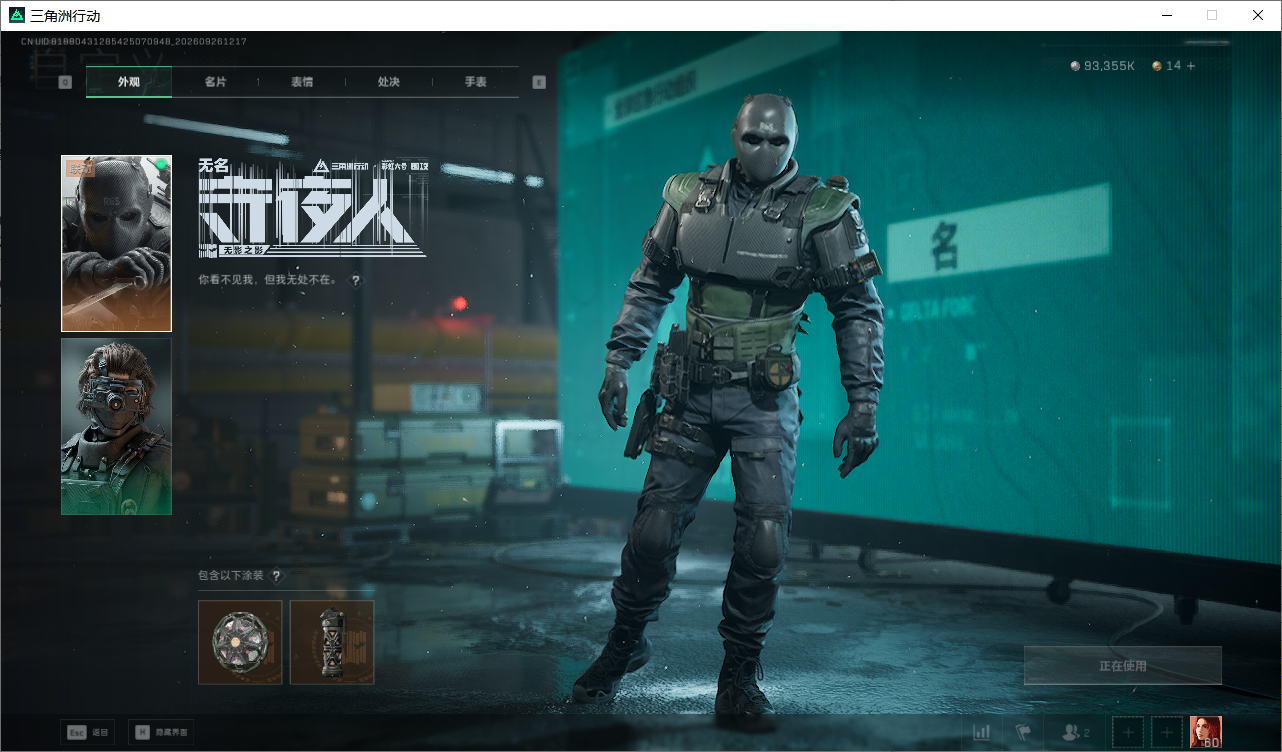
Task: Open the statistics bar chart icon
Action: tap(982, 733)
